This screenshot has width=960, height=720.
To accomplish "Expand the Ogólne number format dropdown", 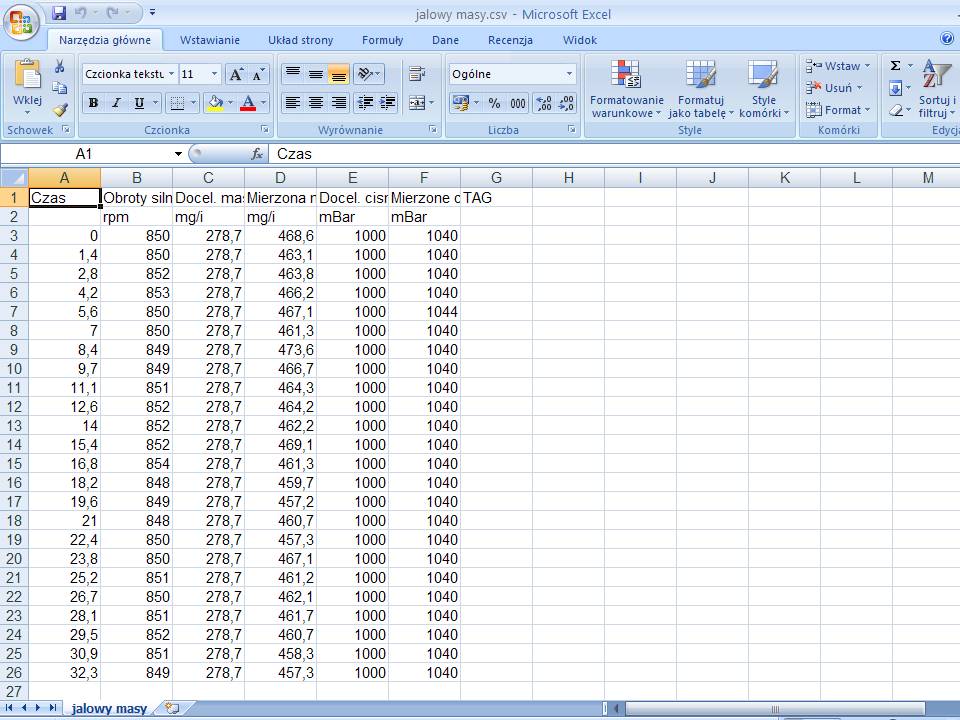I will pyautogui.click(x=569, y=74).
